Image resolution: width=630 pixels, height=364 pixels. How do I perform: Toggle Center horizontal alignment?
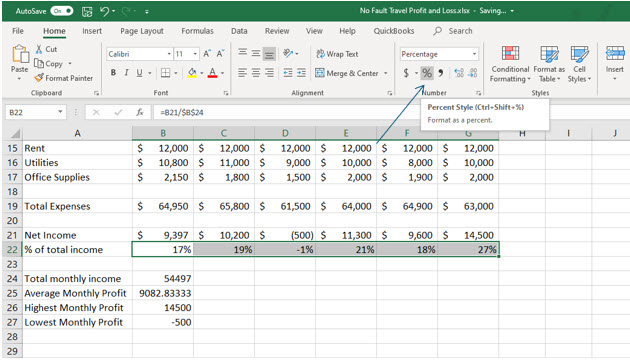[256, 73]
